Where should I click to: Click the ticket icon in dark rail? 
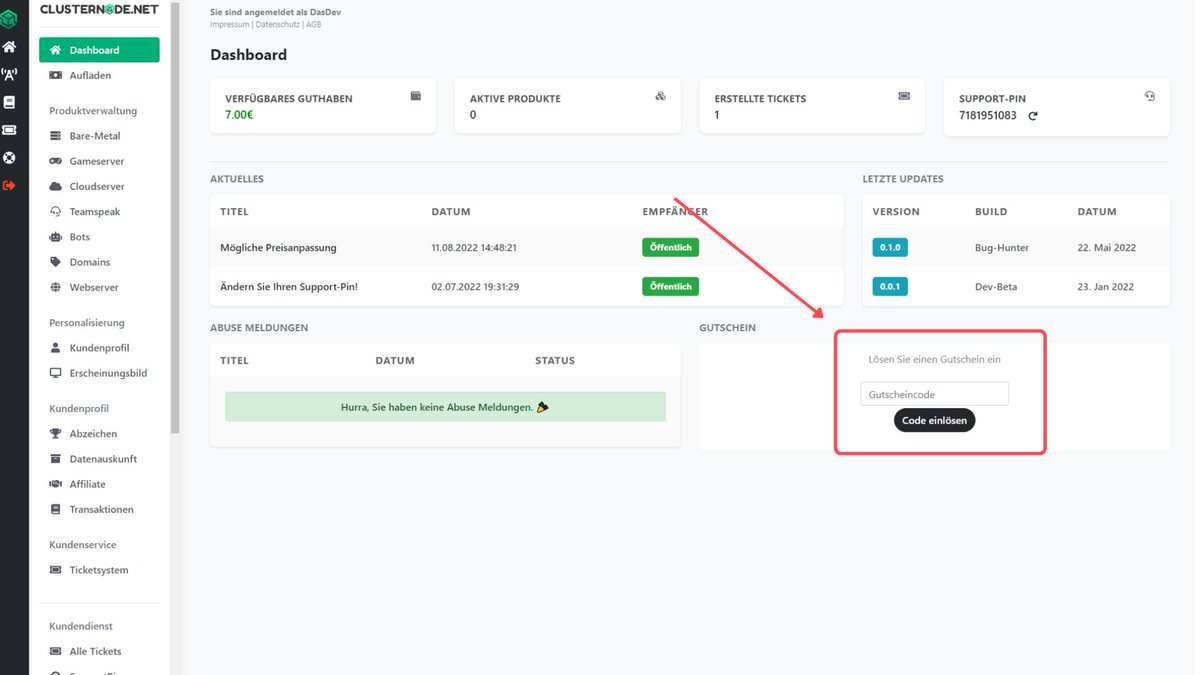pyautogui.click(x=9, y=129)
